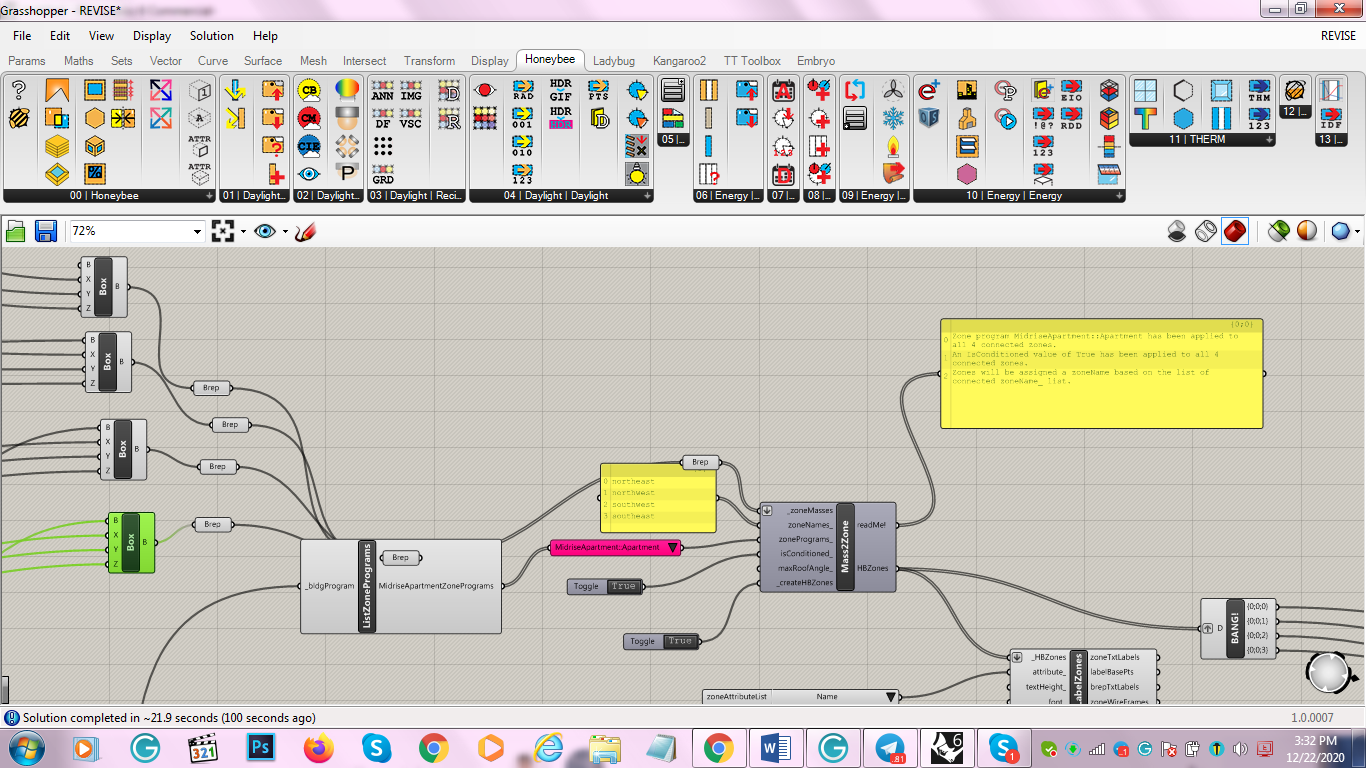Click the red shaded preview icon
This screenshot has height=768, width=1366.
click(x=1235, y=231)
